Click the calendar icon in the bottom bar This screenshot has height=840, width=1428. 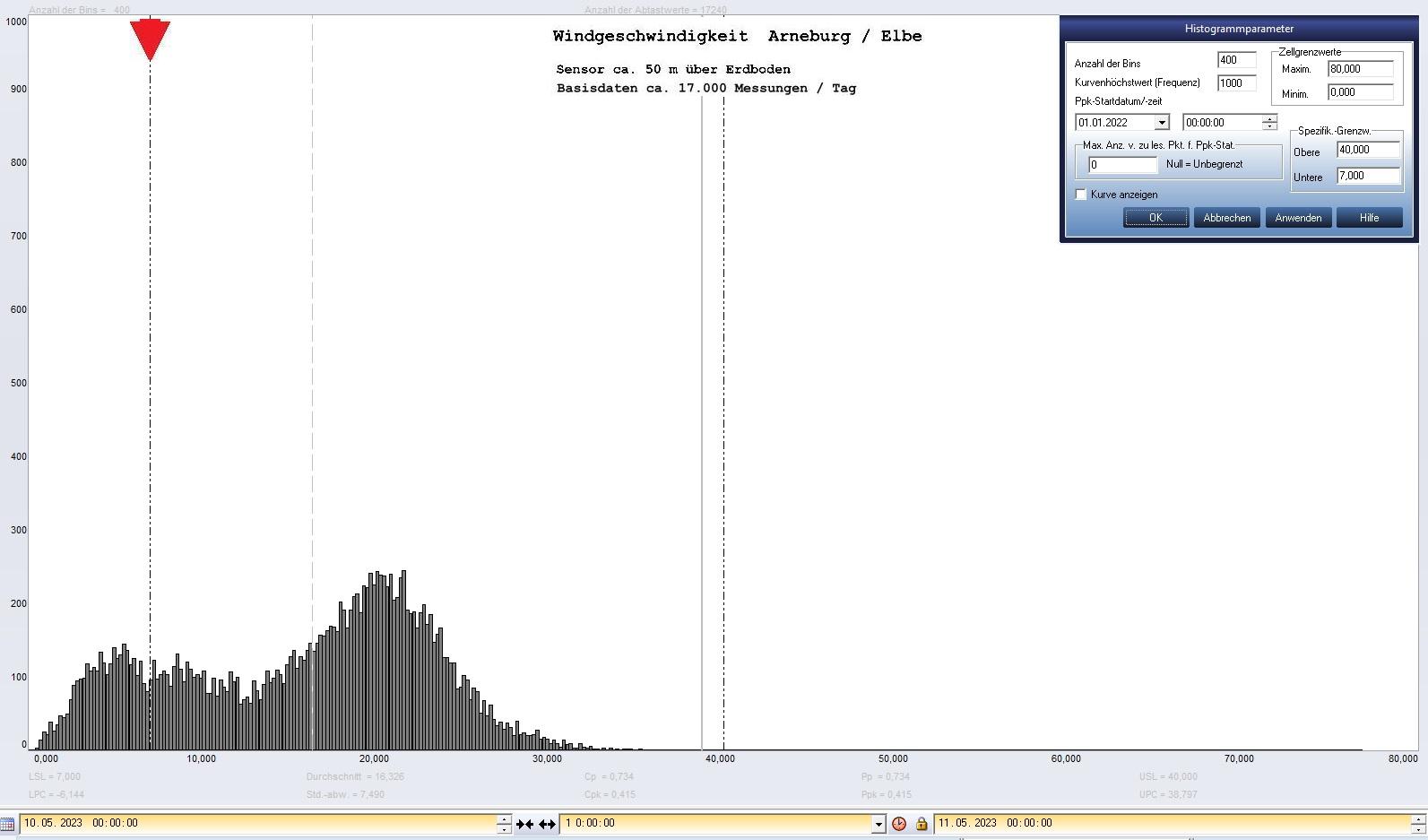click(x=7, y=824)
